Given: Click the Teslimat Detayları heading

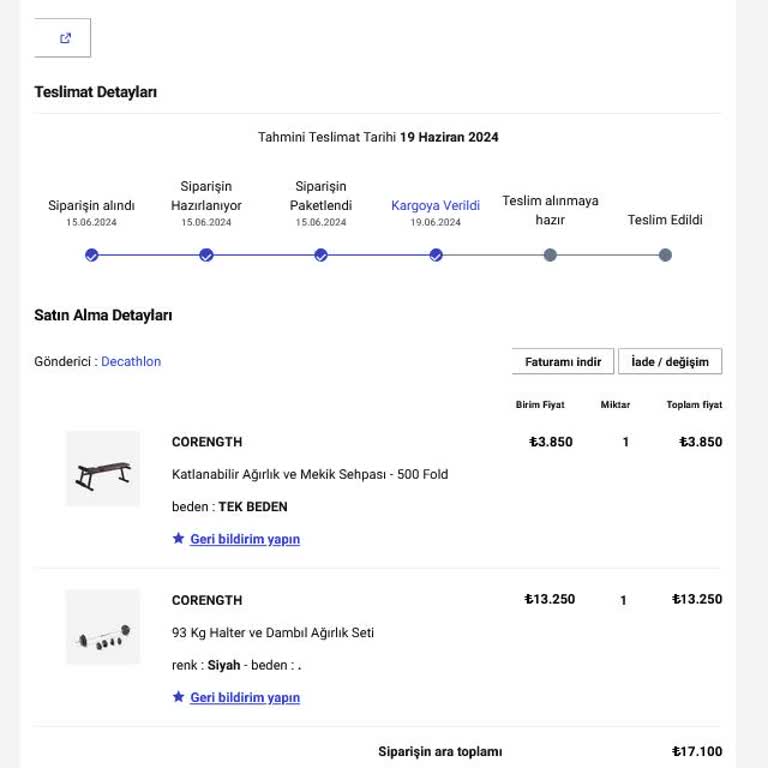Looking at the screenshot, I should [96, 92].
